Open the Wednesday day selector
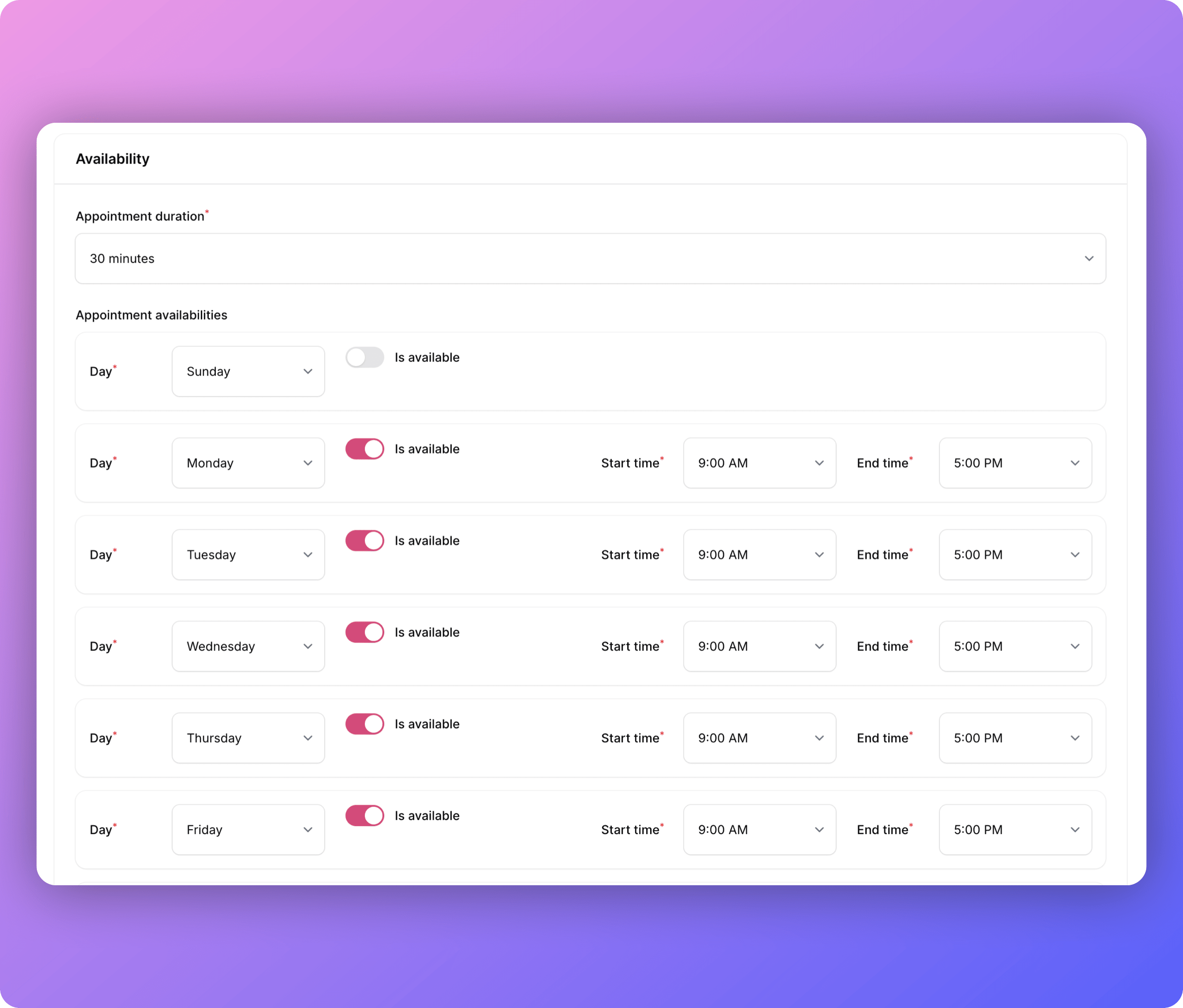The width and height of the screenshot is (1183, 1008). [248, 646]
